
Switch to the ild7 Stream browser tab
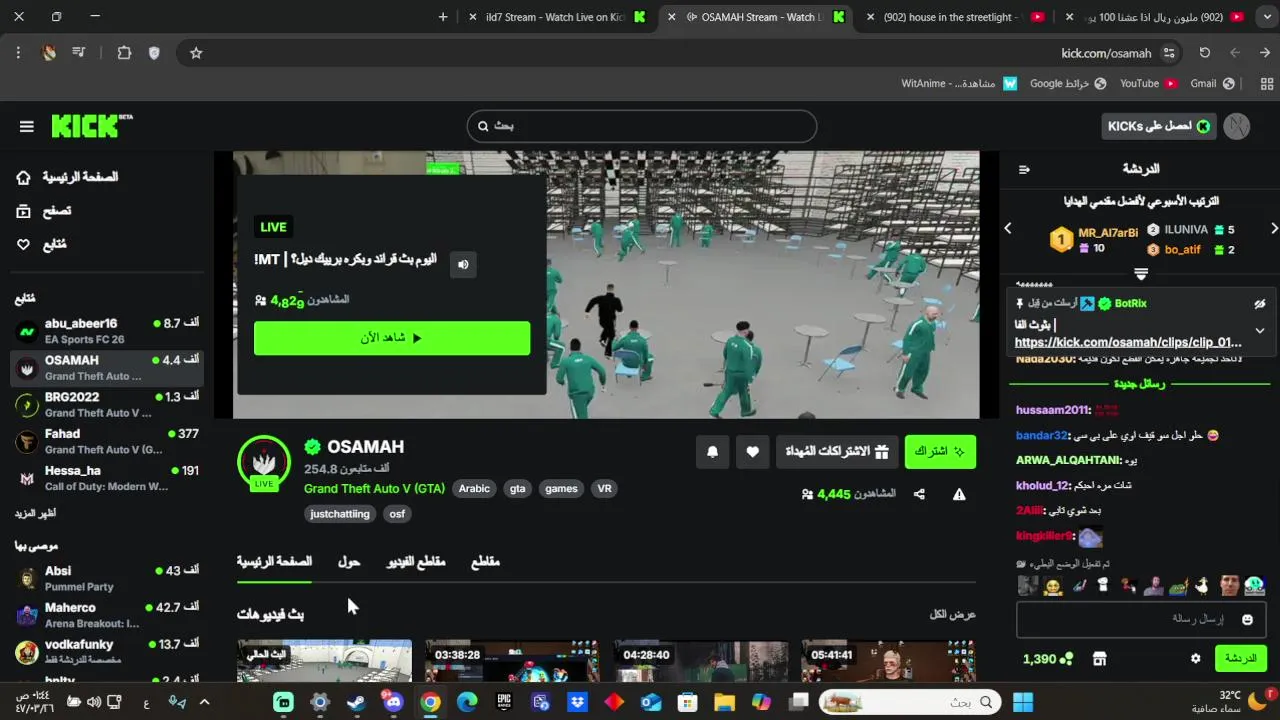pos(555,17)
